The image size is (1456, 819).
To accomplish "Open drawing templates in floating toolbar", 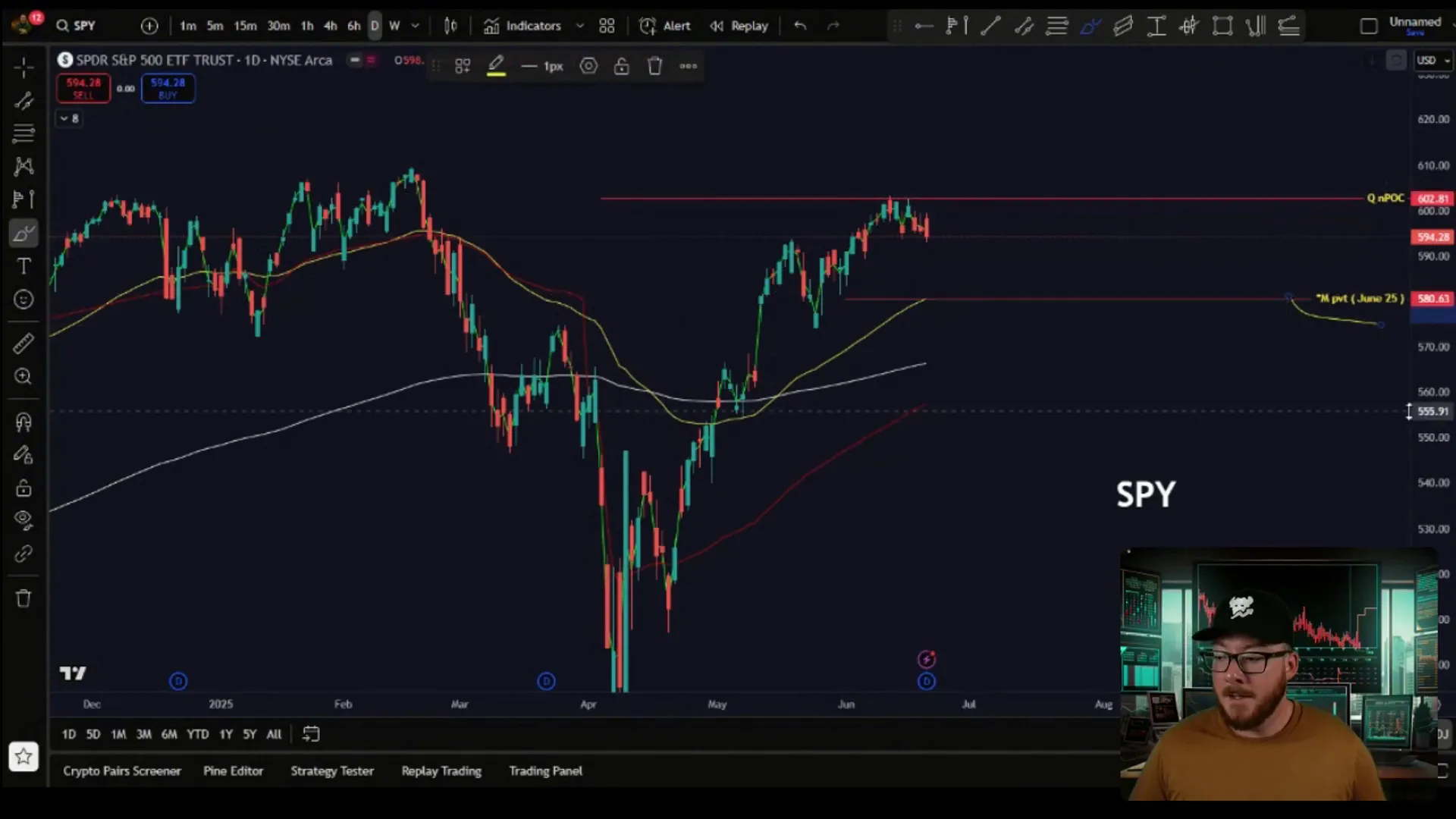I will pos(463,66).
